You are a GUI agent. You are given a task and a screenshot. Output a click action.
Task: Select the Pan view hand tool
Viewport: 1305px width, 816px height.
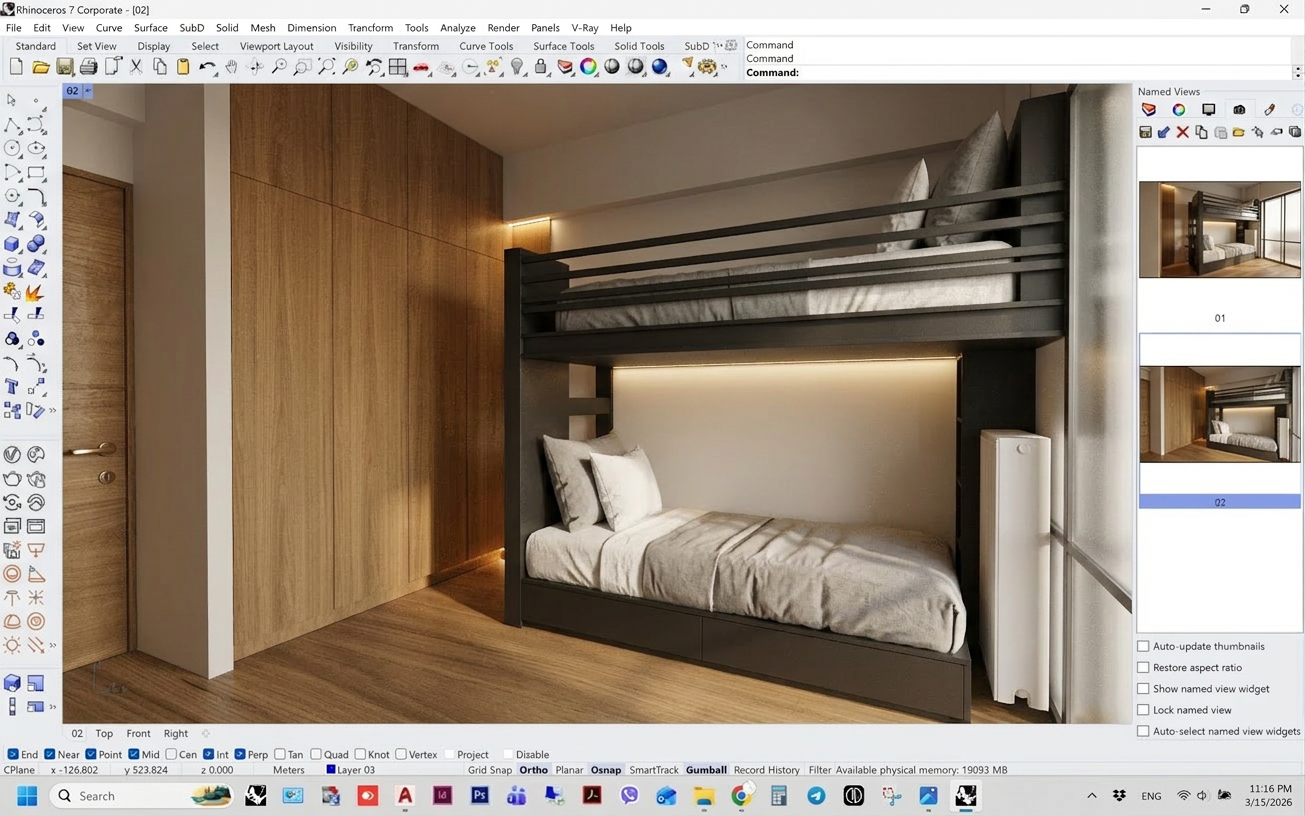coord(231,67)
